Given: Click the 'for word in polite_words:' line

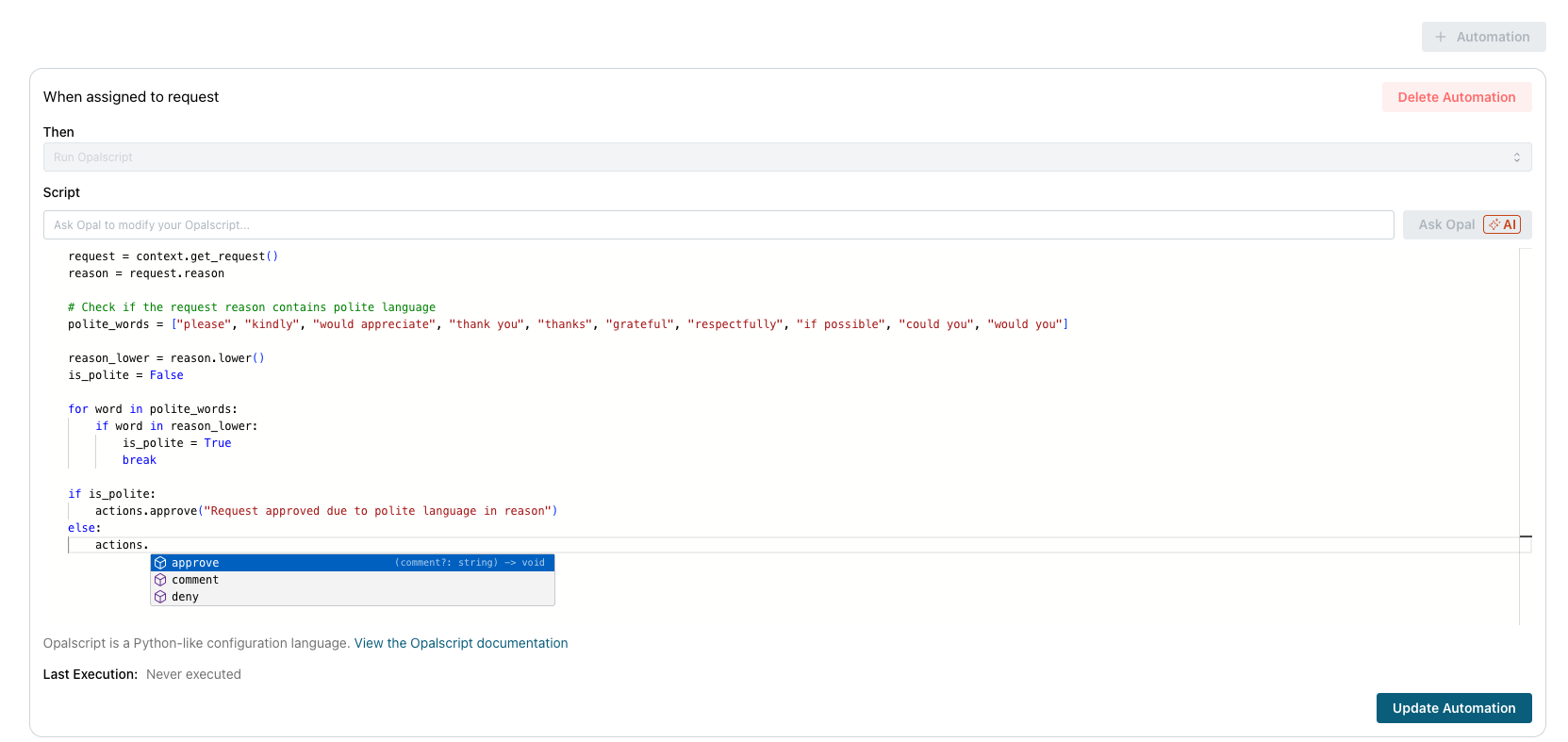Looking at the screenshot, I should point(153,409).
